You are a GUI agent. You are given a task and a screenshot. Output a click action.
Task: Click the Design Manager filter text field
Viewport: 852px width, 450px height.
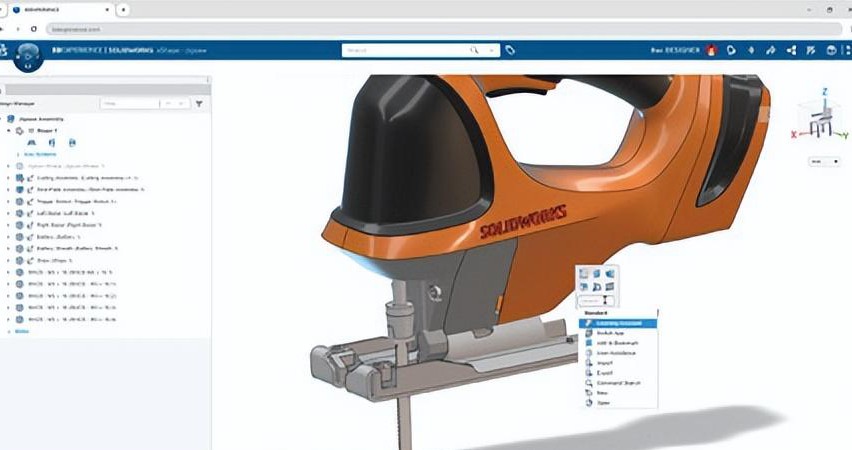point(130,103)
